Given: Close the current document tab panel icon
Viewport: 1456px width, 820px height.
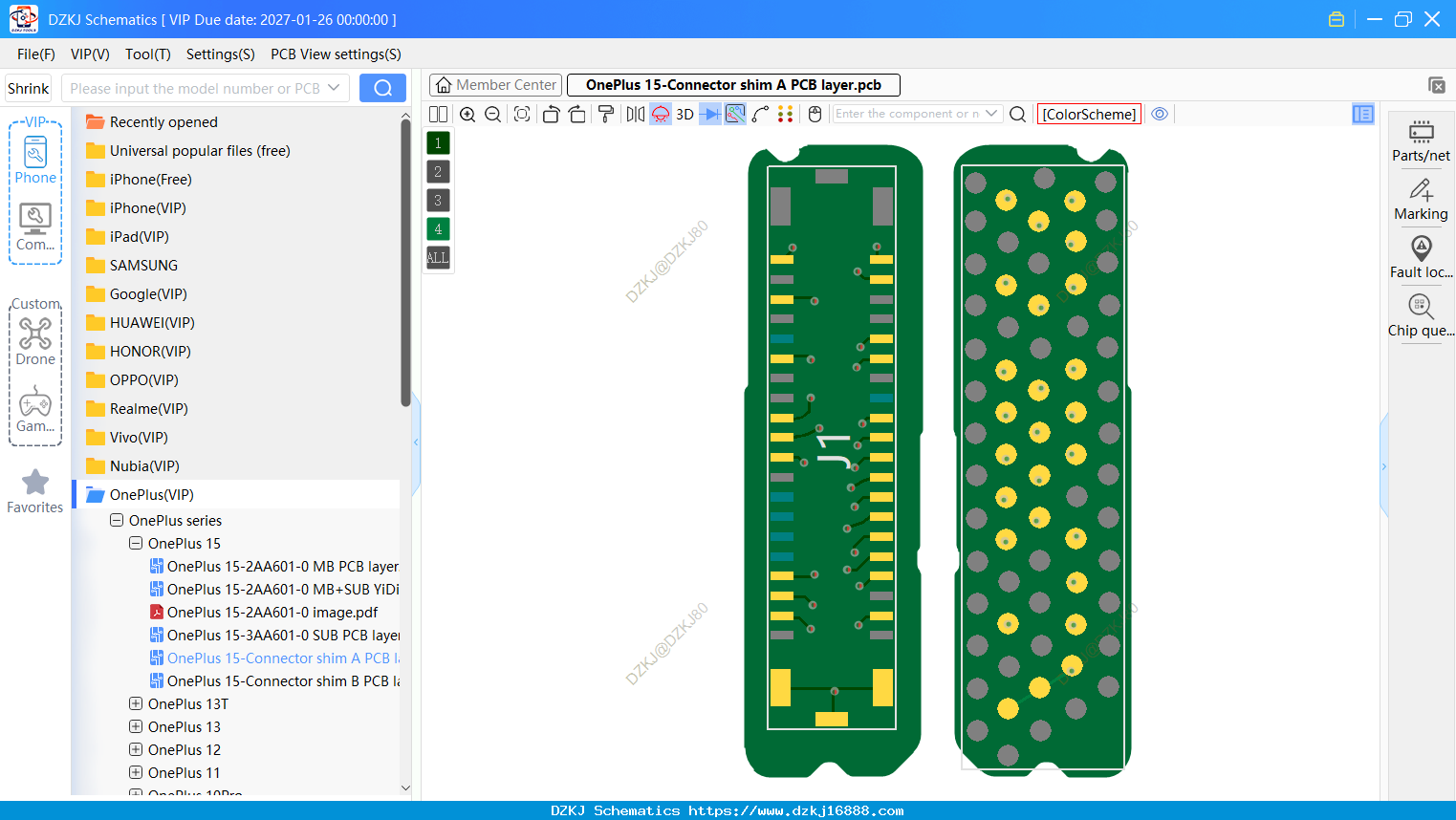Looking at the screenshot, I should (x=1436, y=85).
